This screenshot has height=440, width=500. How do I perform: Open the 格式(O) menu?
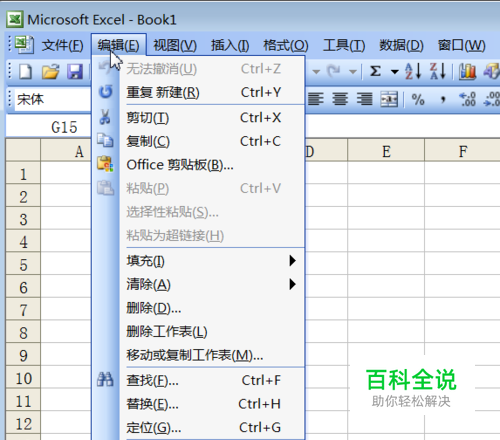[x=286, y=45]
